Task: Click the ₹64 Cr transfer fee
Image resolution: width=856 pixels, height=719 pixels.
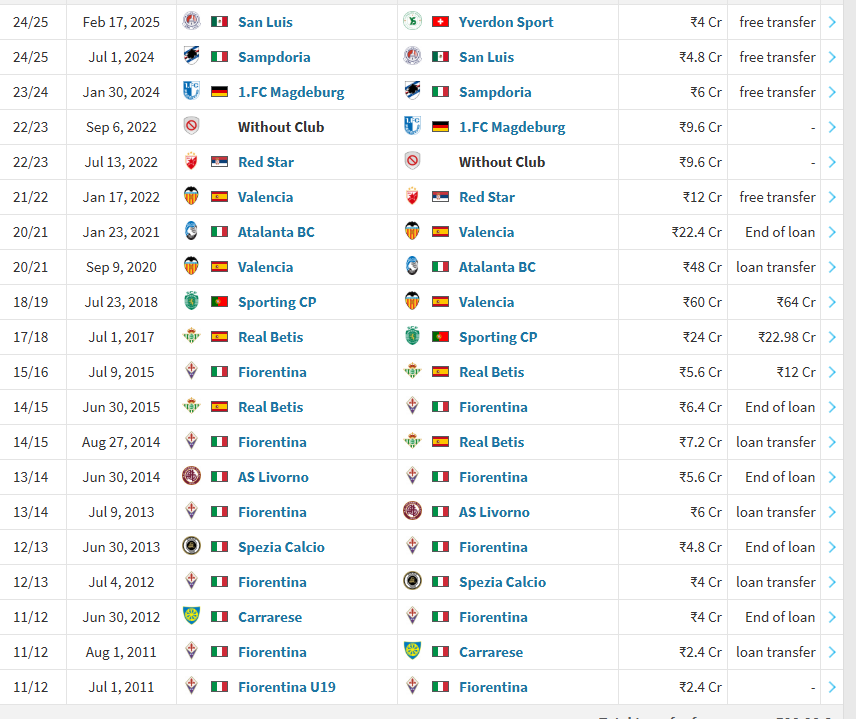Action: pyautogui.click(x=796, y=302)
